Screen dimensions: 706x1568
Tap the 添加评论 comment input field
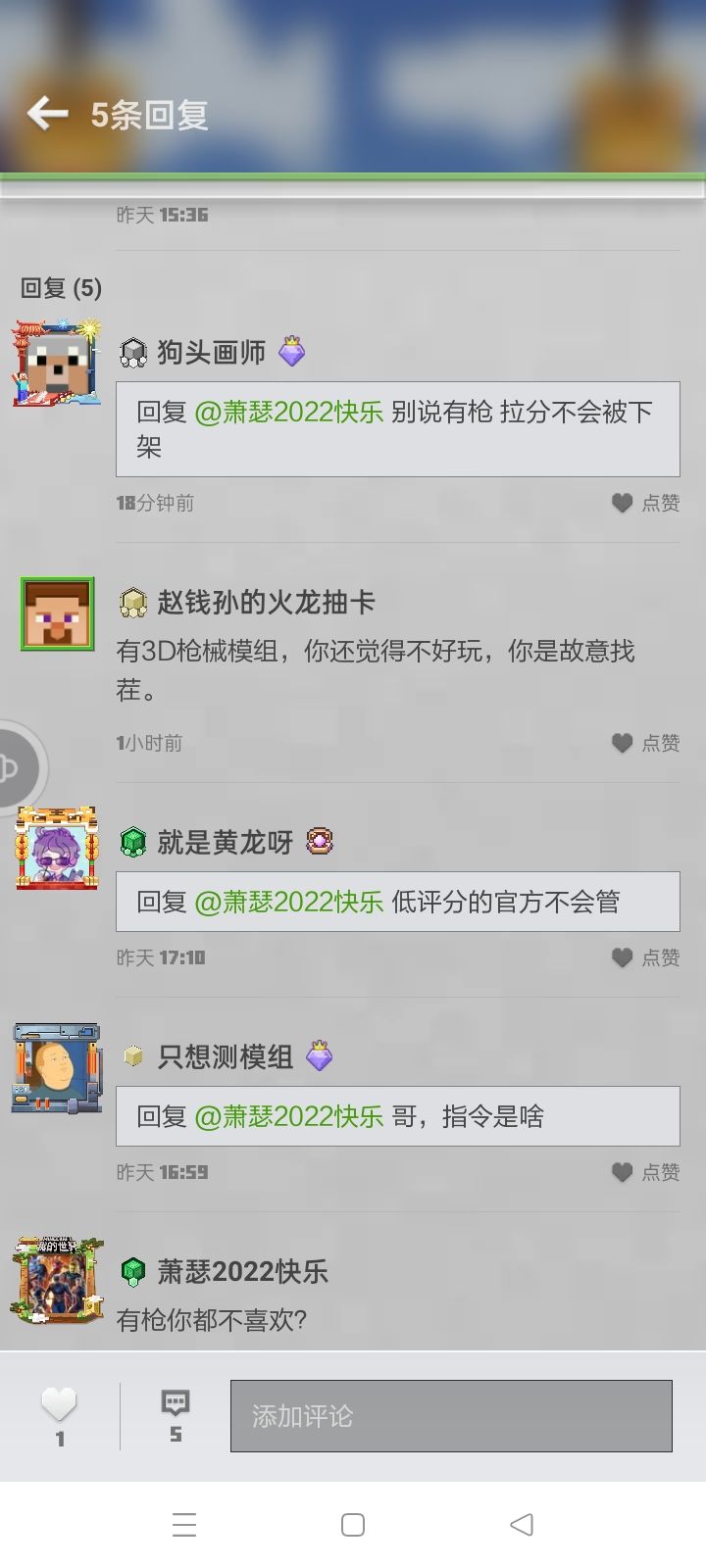[x=451, y=1416]
